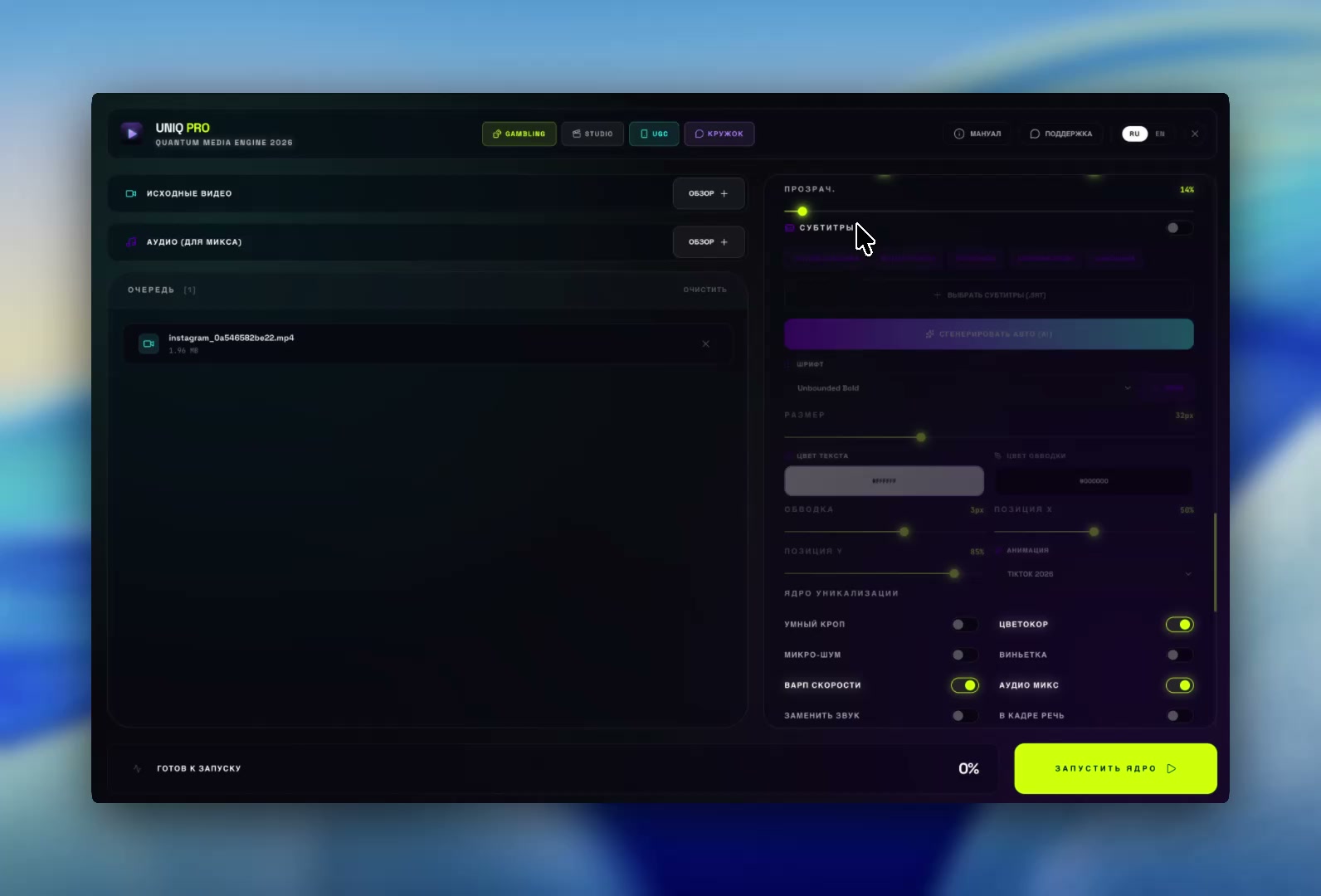Enable the Субтитры toggle
The image size is (1321, 896).
coord(1179,228)
